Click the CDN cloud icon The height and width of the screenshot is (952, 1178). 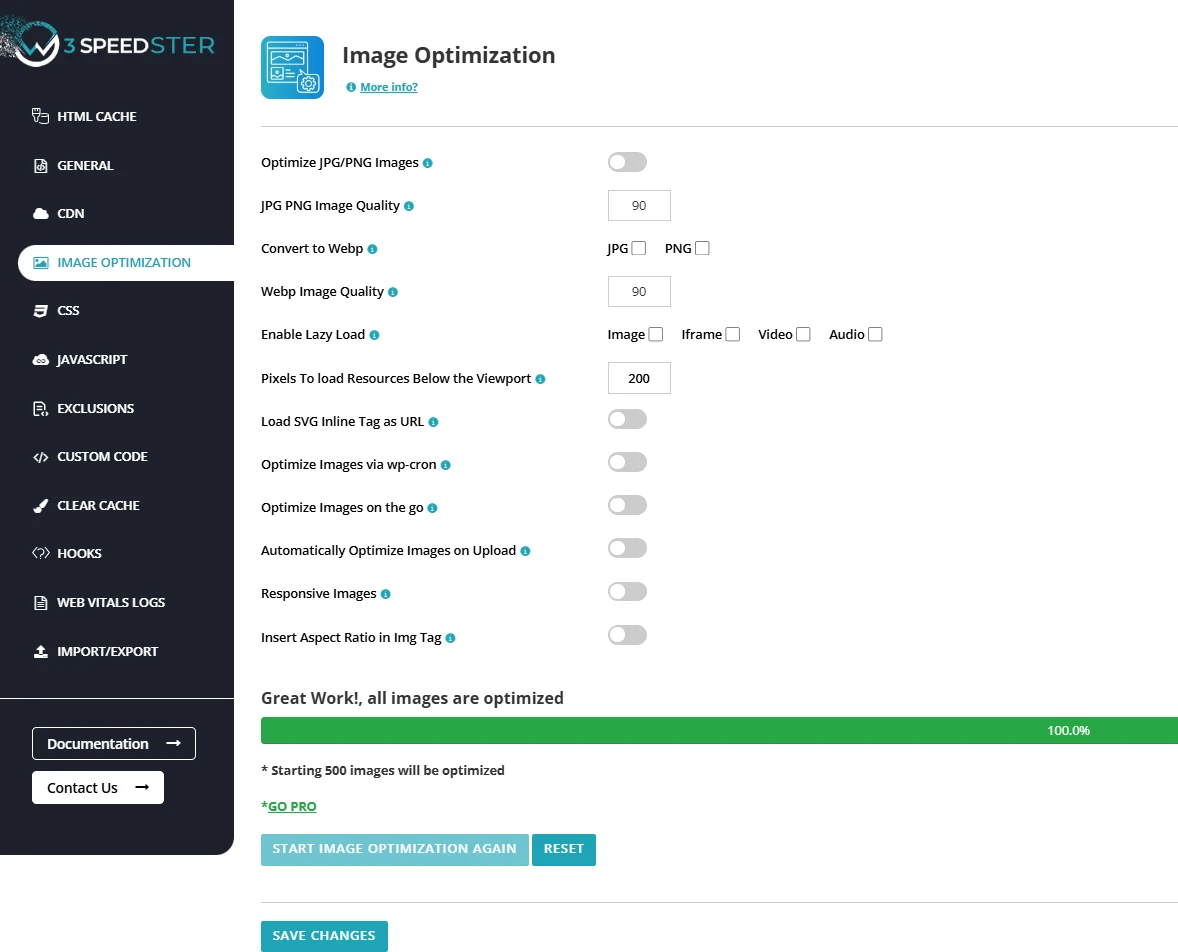click(x=40, y=214)
